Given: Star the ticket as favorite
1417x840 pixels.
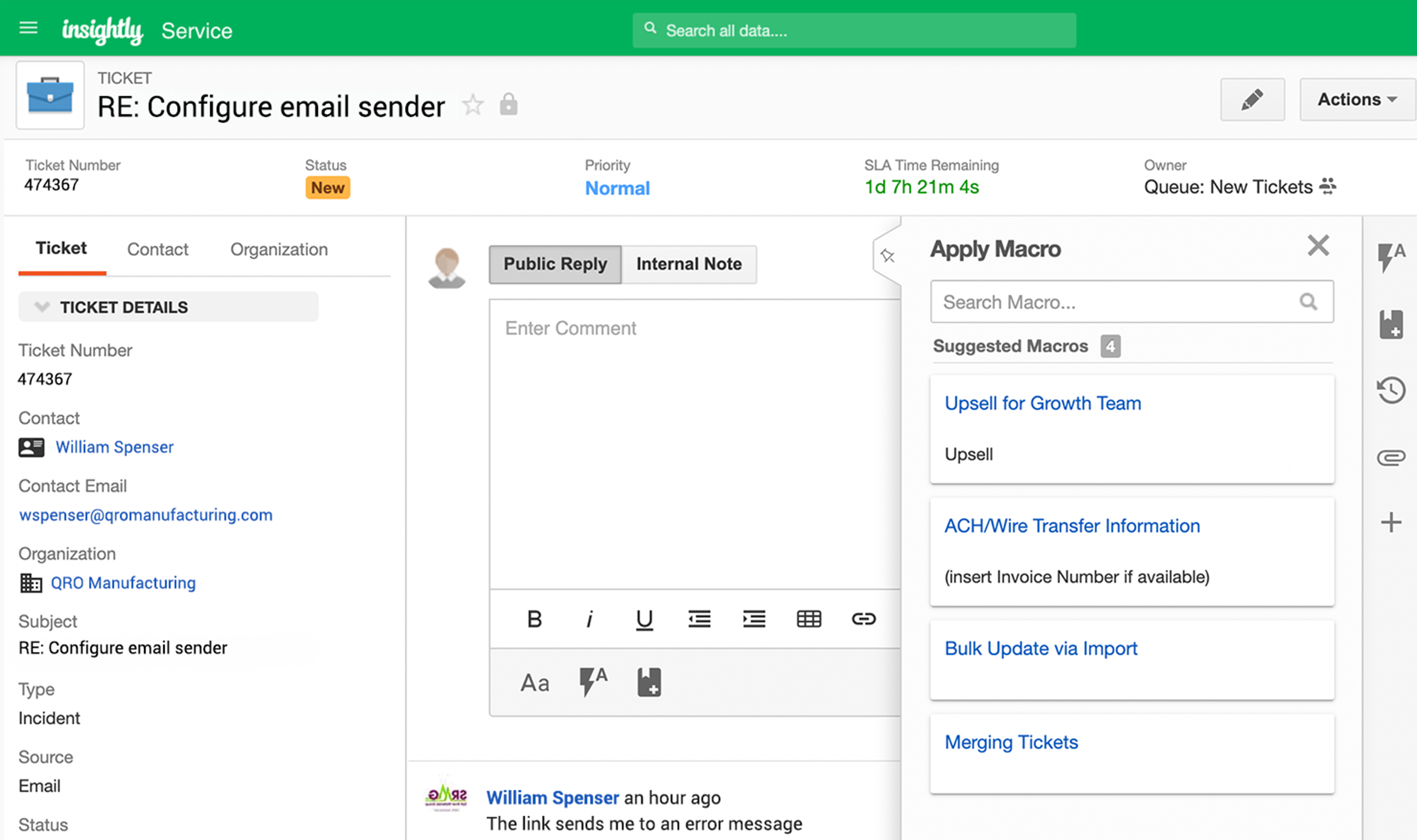Looking at the screenshot, I should pos(473,105).
